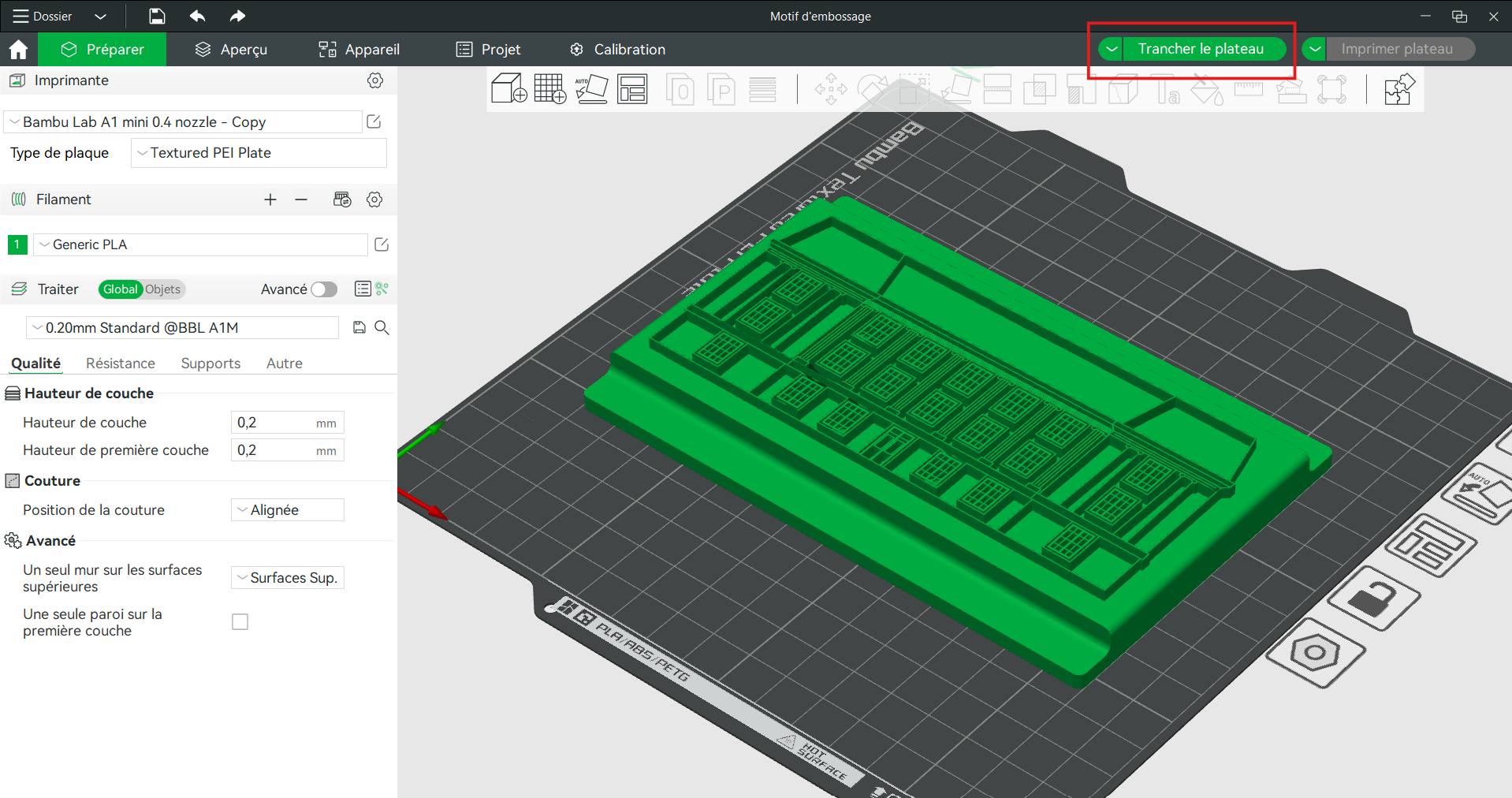
Task: Toggle the Avancé mode switch
Action: 324,289
